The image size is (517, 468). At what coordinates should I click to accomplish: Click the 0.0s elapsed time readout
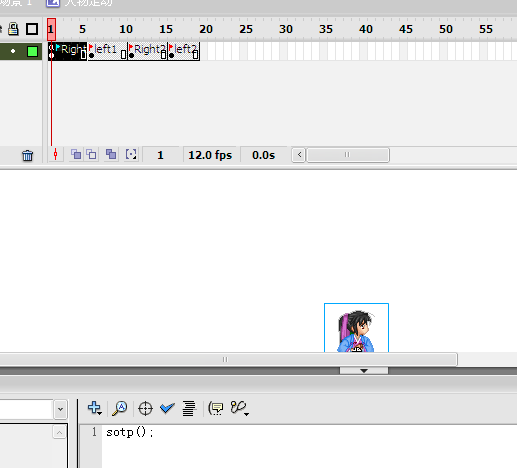[263, 155]
